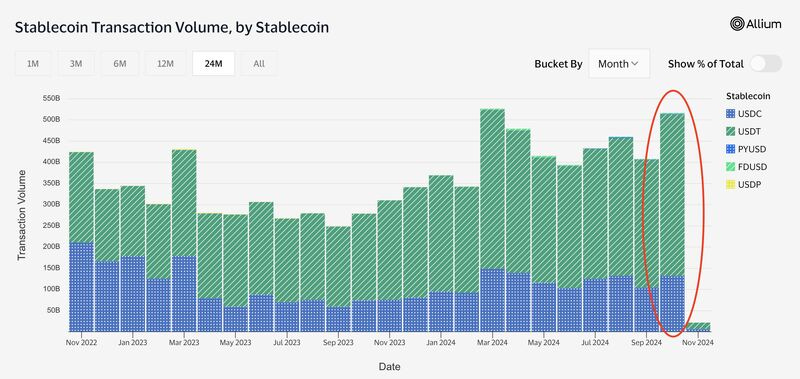800x379 pixels.
Task: Select the 3M time range
Action: (x=76, y=64)
